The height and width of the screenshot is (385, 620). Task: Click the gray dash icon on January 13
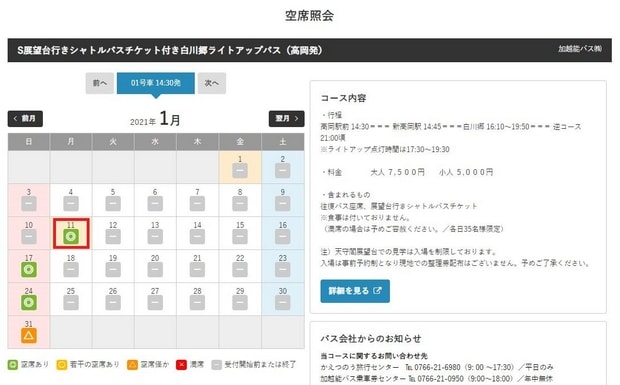(155, 236)
